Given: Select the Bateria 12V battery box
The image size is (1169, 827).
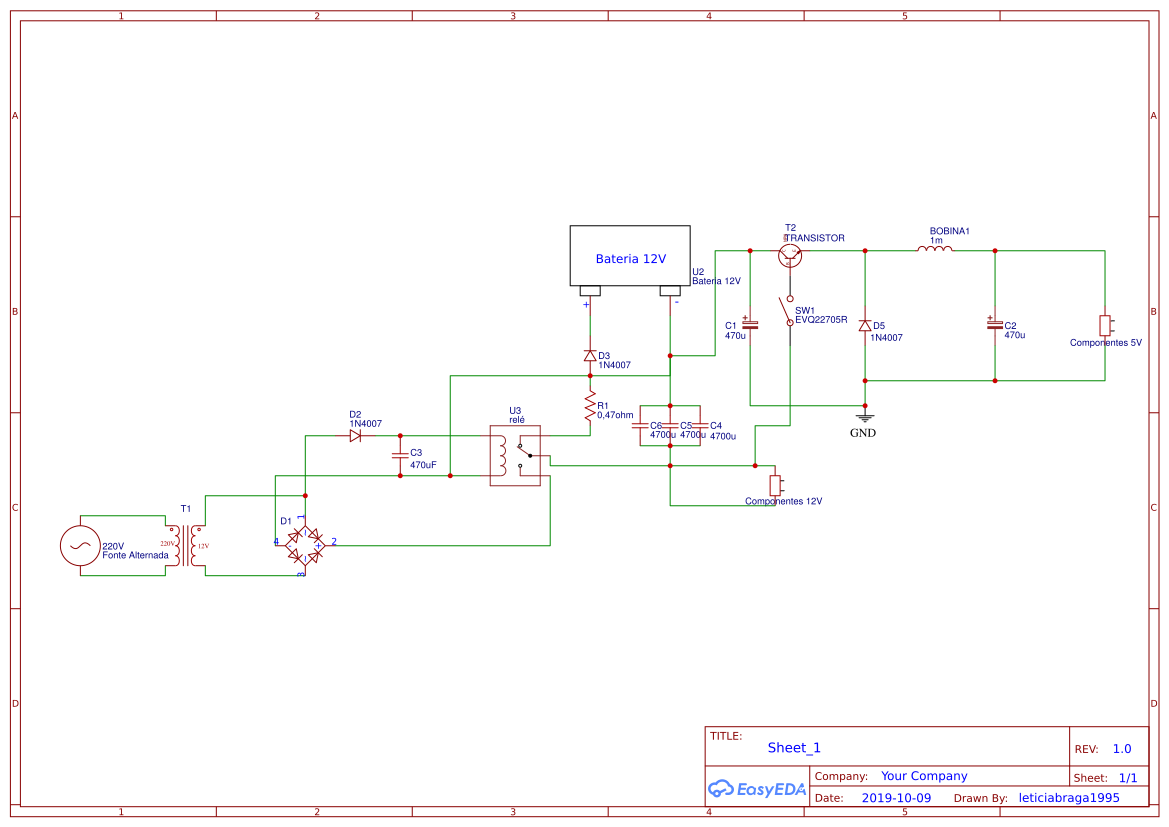Looking at the screenshot, I should (x=630, y=256).
